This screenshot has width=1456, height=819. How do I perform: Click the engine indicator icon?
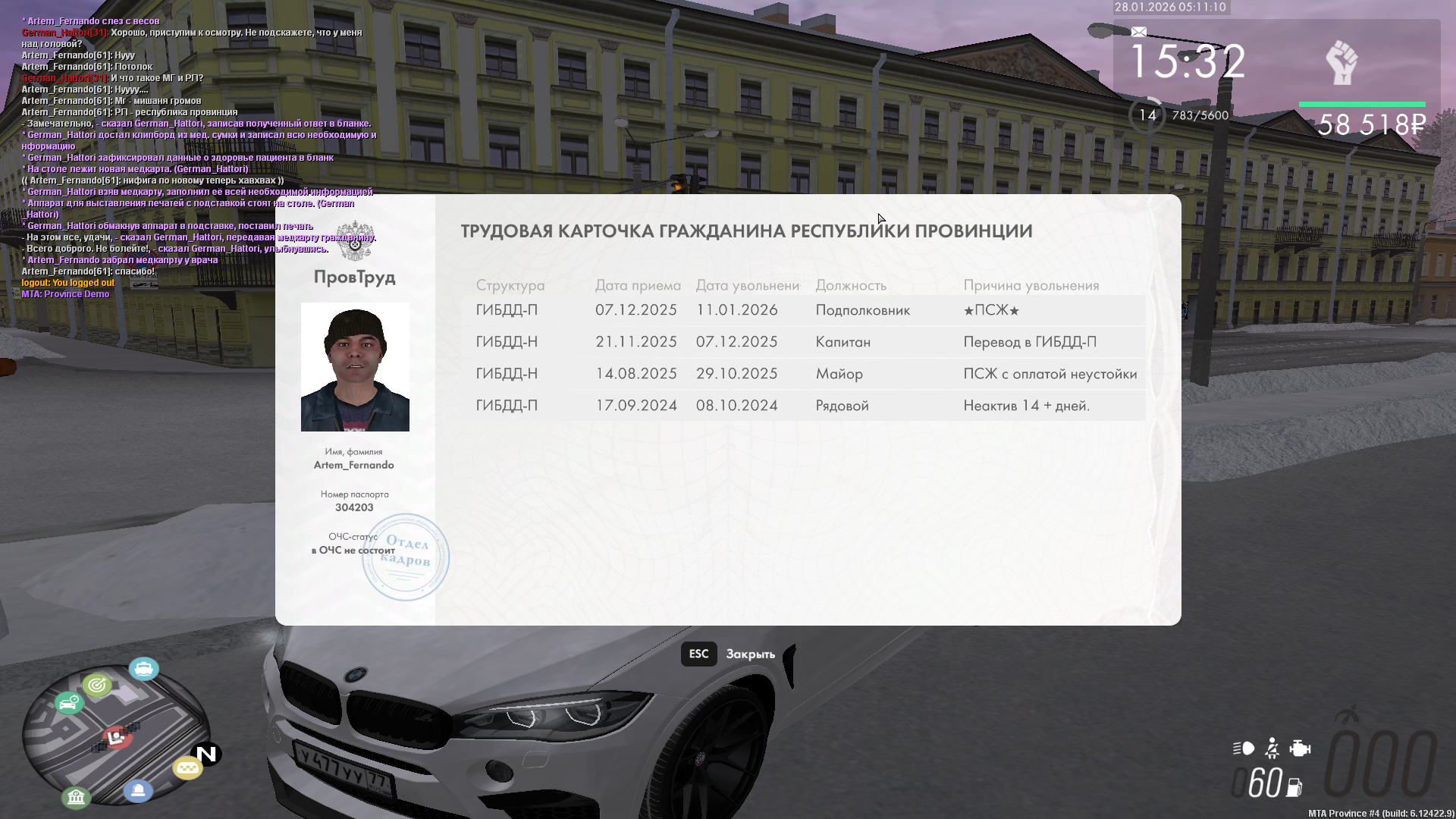pos(1300,748)
